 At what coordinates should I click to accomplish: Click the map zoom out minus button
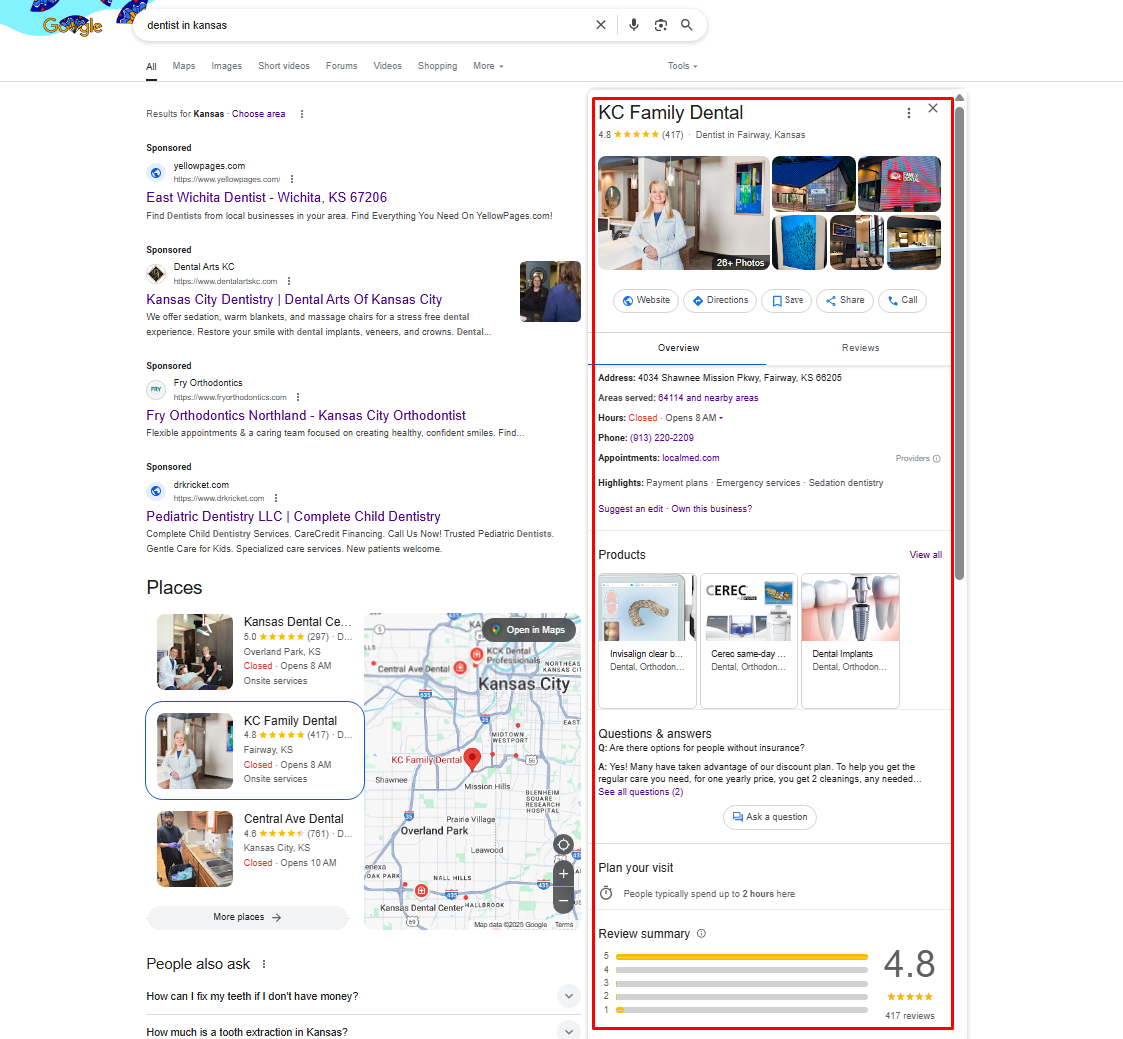563,901
